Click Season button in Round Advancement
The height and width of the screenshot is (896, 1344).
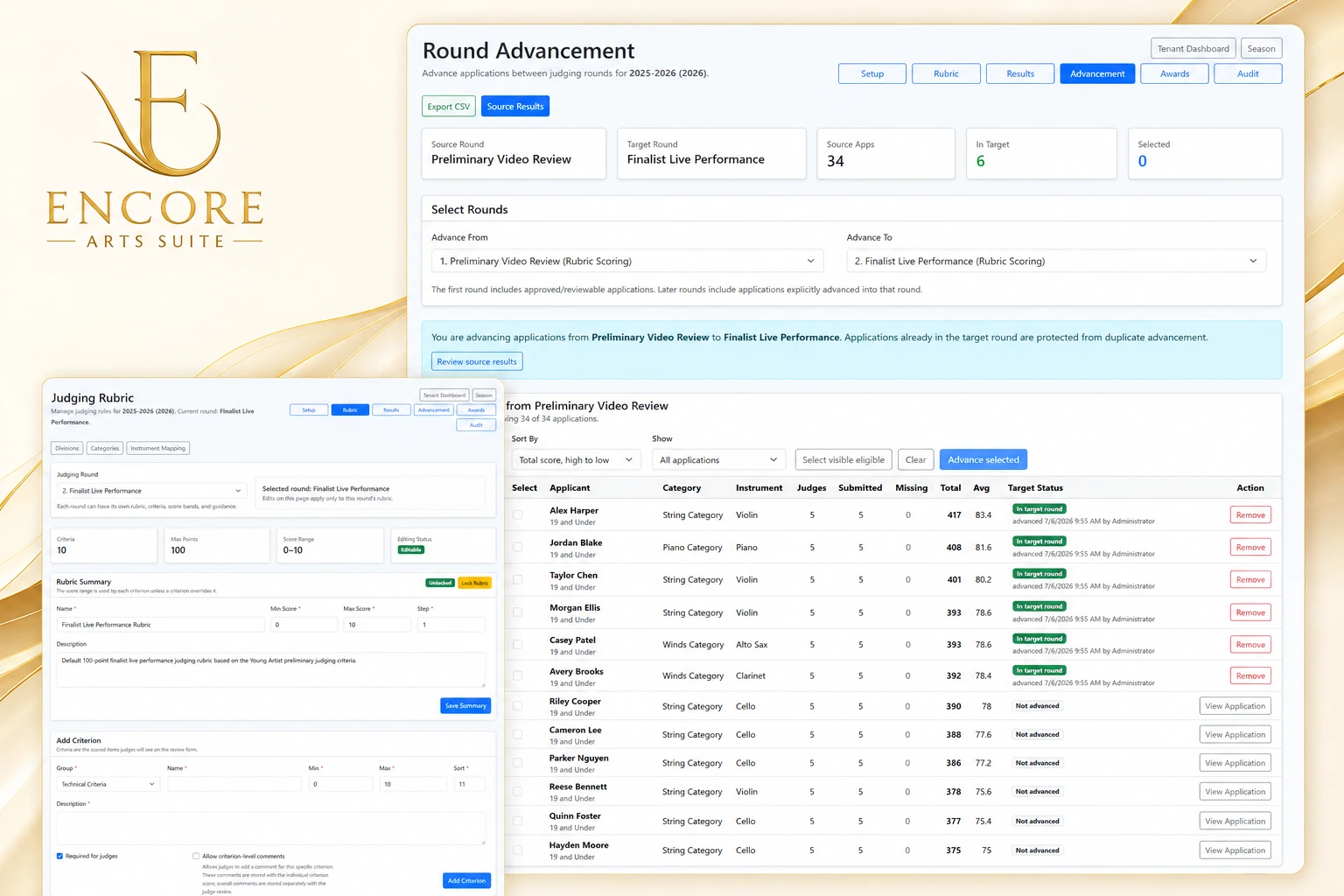pyautogui.click(x=1261, y=48)
